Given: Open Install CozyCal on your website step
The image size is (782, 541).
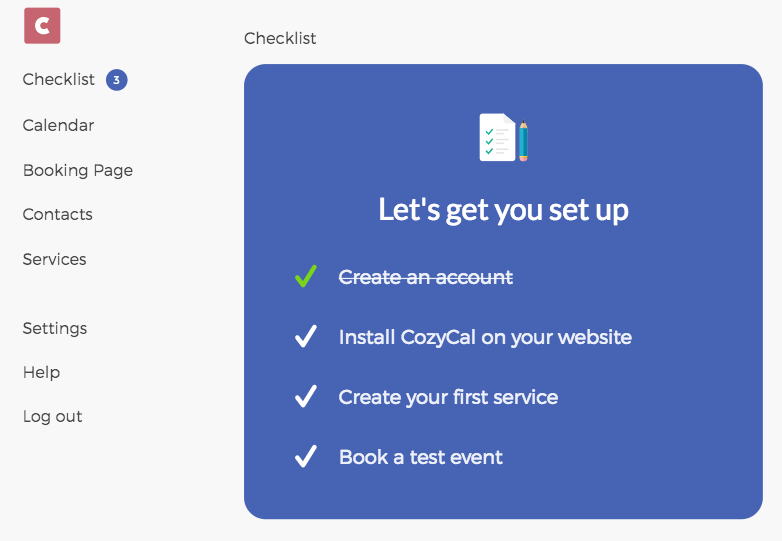Looking at the screenshot, I should tap(485, 337).
